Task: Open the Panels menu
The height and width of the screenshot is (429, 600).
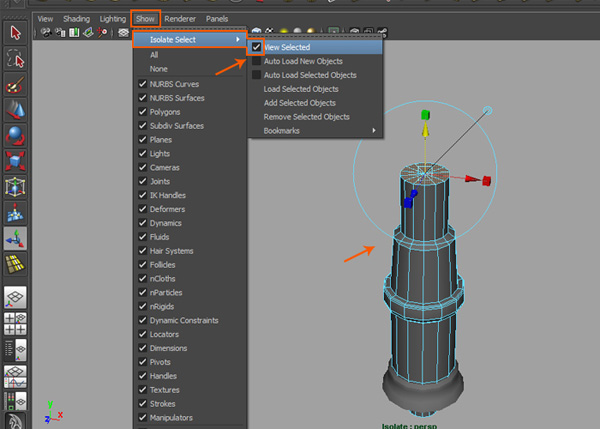Action: [x=217, y=19]
